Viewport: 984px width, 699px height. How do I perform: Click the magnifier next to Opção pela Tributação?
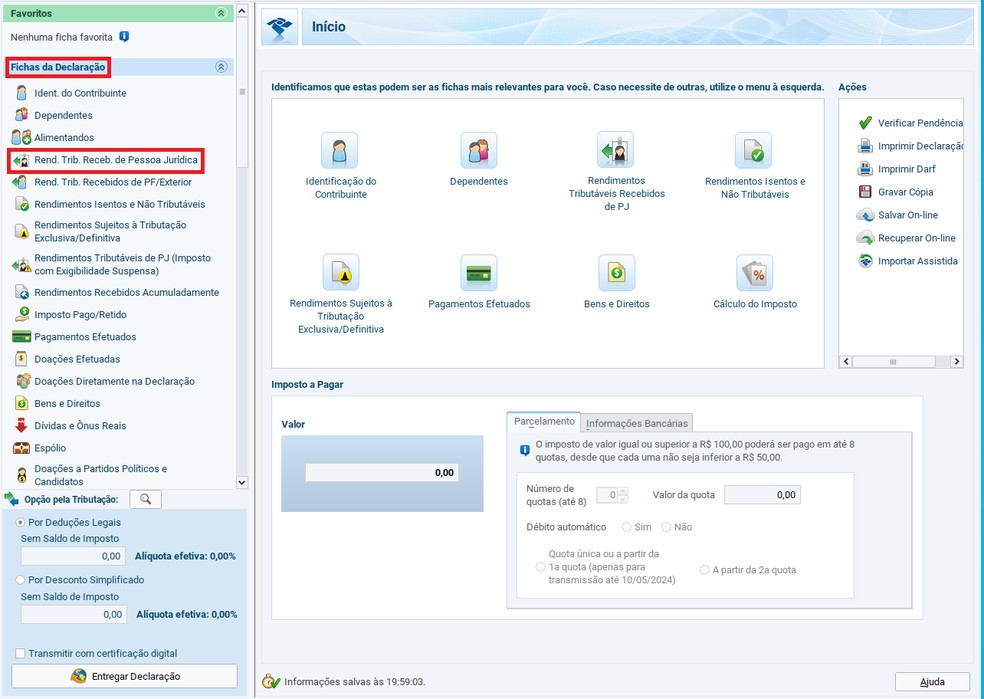click(145, 499)
